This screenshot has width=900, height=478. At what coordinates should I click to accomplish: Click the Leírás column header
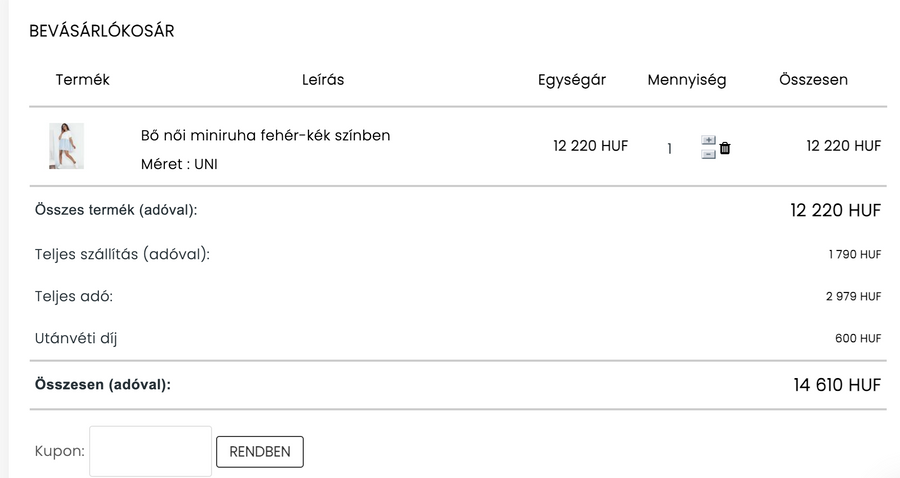(323, 80)
